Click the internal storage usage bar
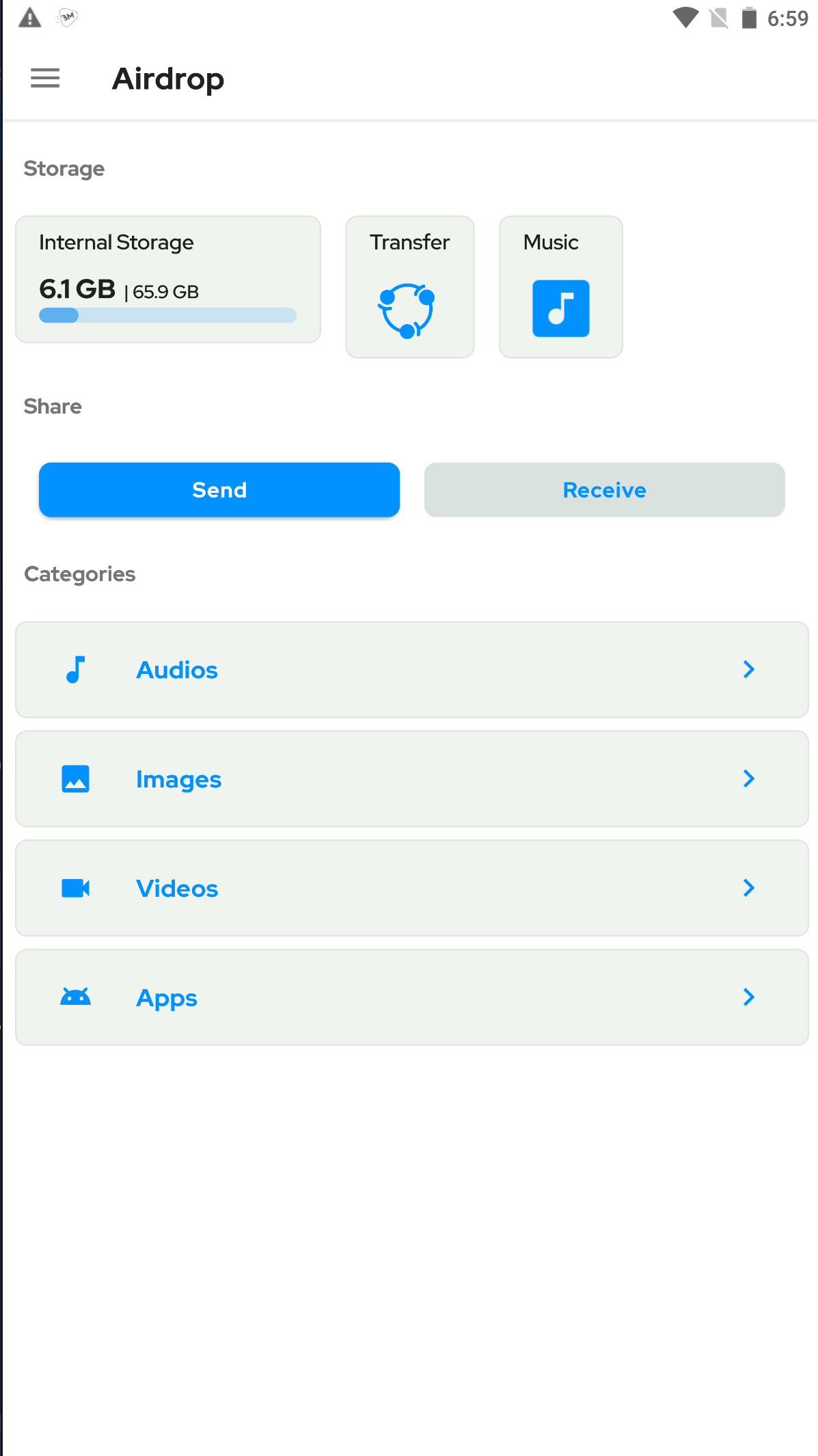818x1456 pixels. coord(167,315)
